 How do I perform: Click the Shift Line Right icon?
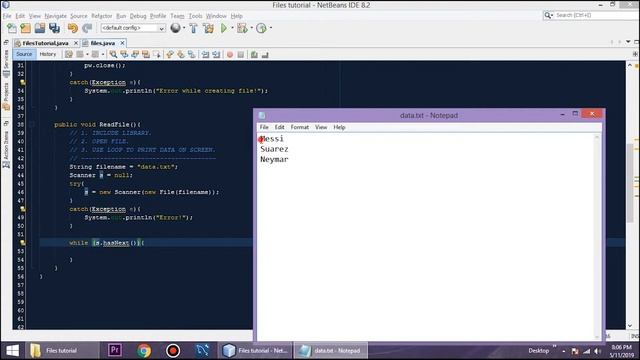[x=216, y=54]
